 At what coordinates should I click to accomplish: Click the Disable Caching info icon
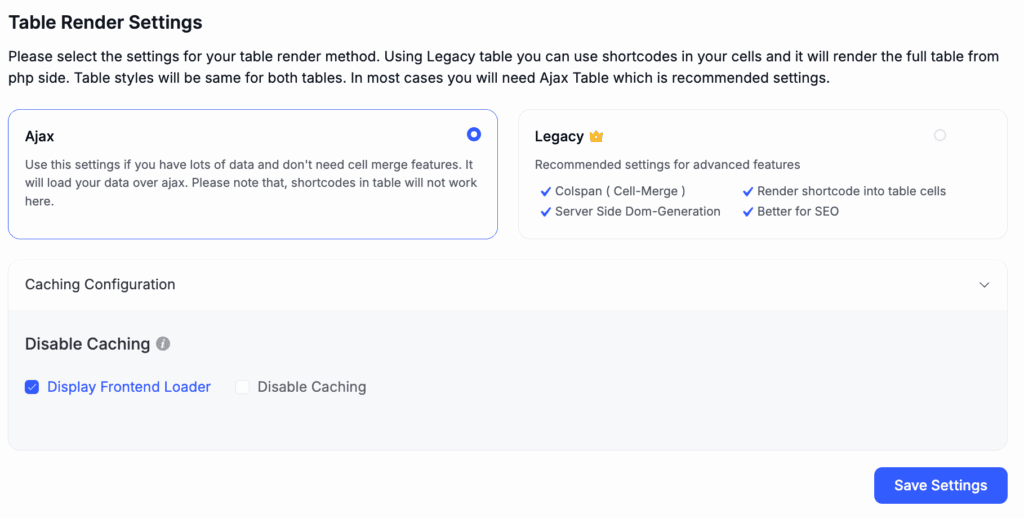[163, 344]
